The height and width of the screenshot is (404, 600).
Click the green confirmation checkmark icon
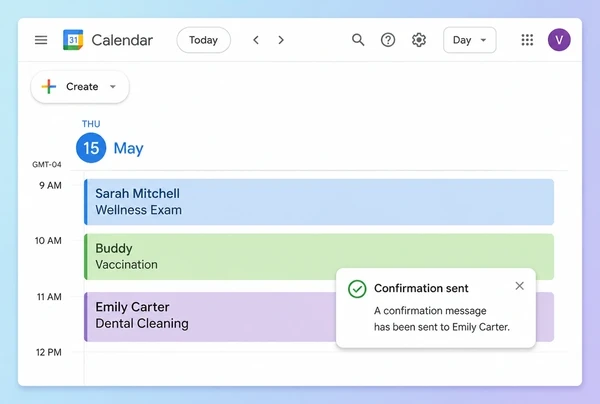point(357,289)
